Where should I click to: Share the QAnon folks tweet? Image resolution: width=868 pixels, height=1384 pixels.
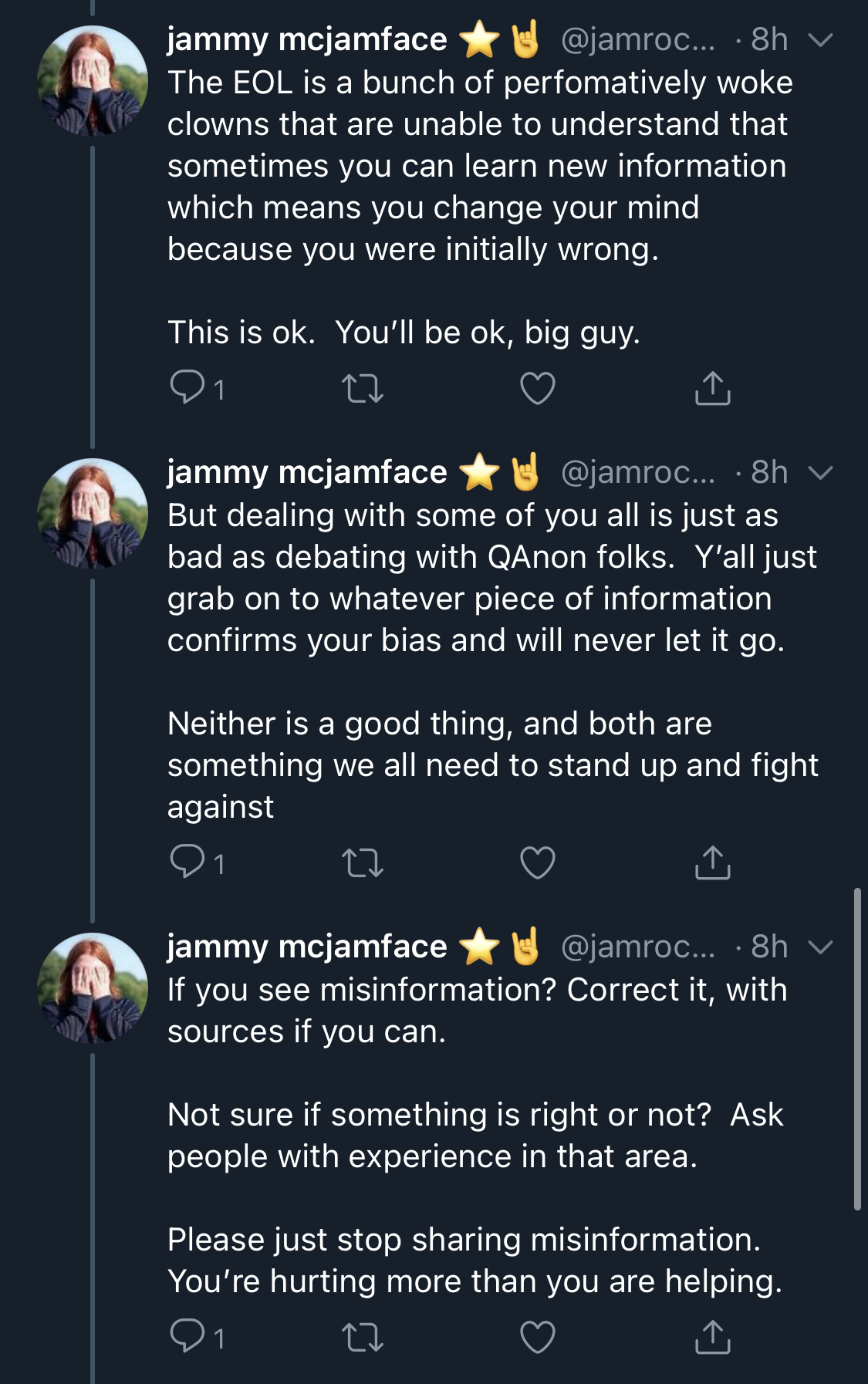[712, 862]
